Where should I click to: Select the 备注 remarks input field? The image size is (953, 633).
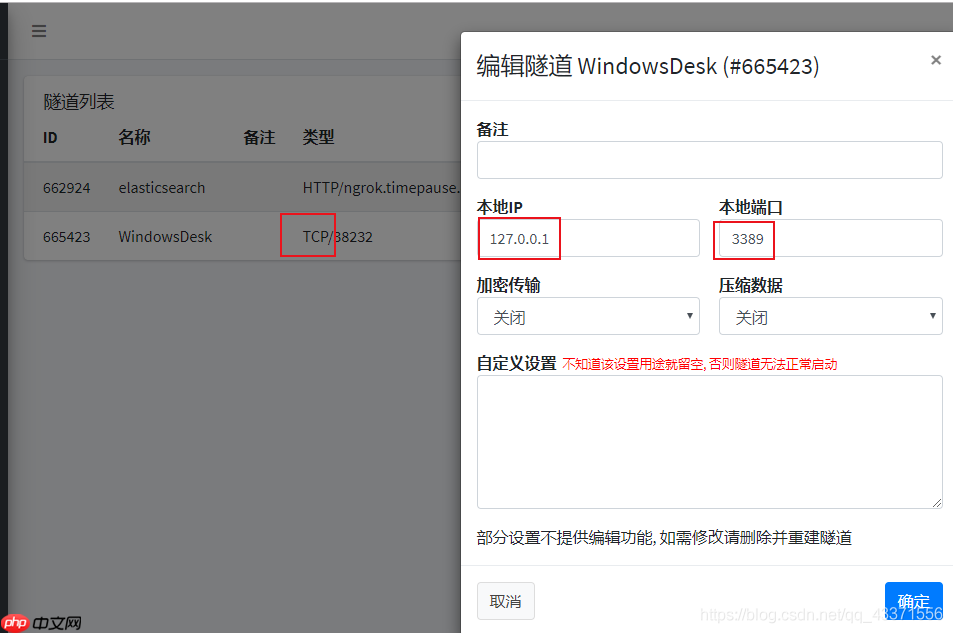[710, 159]
